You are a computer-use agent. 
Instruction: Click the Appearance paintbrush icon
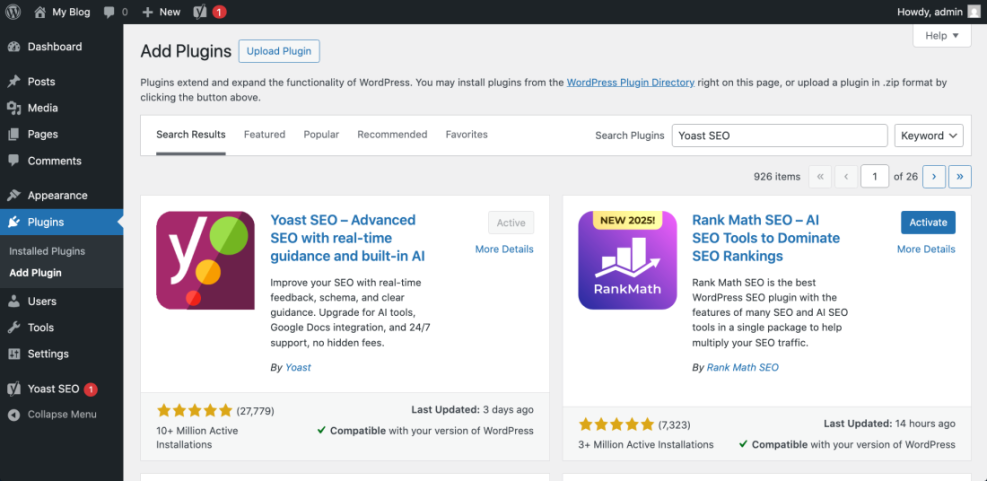pyautogui.click(x=14, y=195)
